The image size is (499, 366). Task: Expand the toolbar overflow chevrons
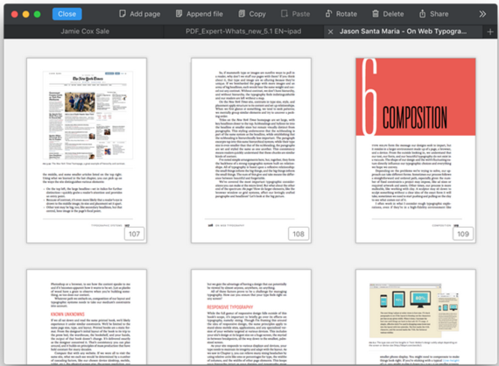click(482, 14)
